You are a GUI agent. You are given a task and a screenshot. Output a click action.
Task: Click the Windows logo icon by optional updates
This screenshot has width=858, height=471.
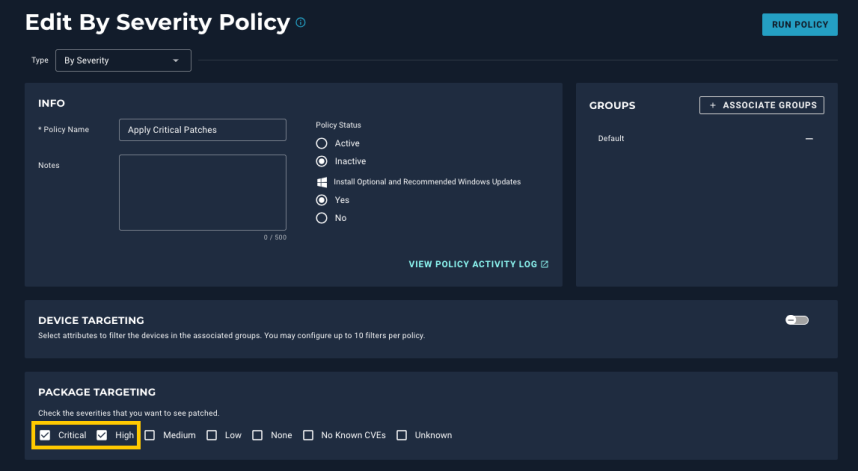[322, 182]
